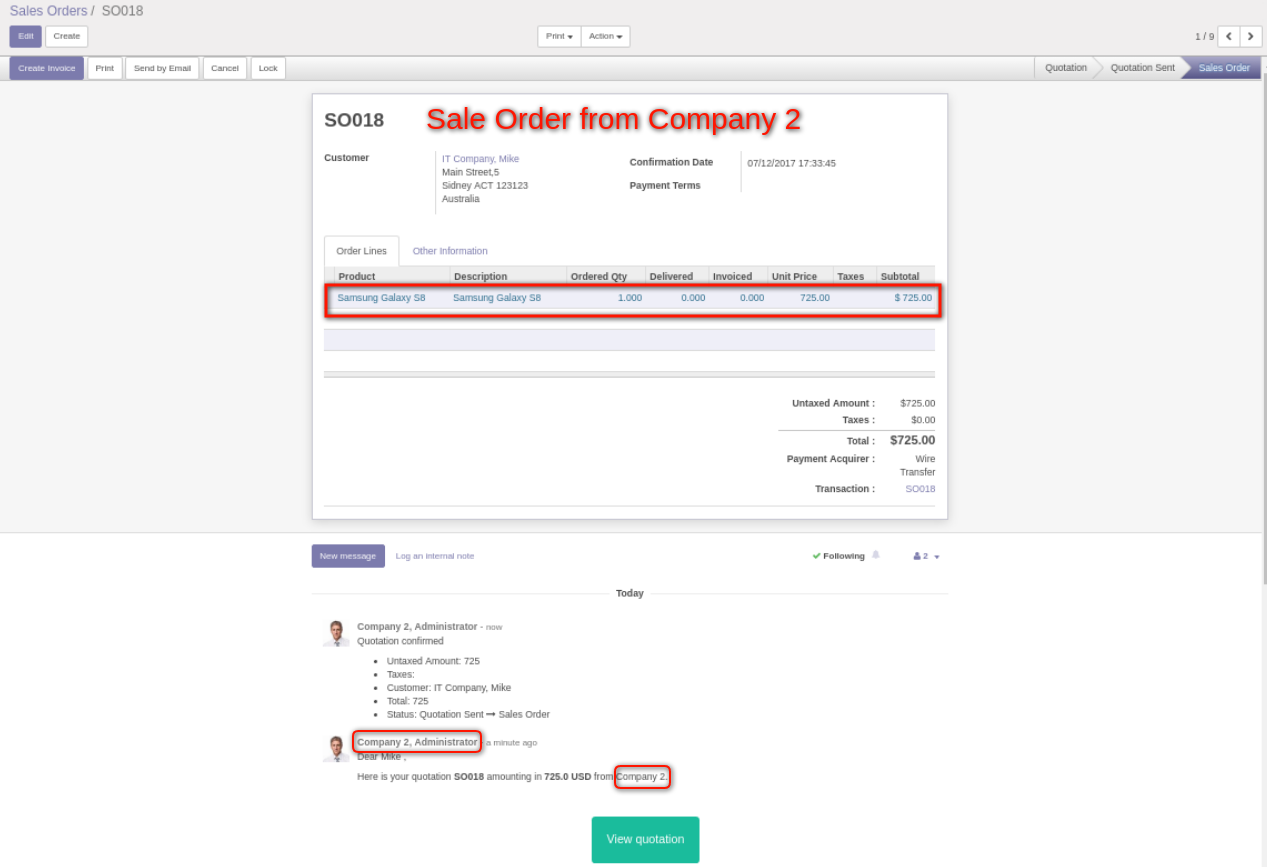Click the avatar on the Quotation confirmed message
Image resolution: width=1267 pixels, height=867 pixels.
[x=336, y=633]
